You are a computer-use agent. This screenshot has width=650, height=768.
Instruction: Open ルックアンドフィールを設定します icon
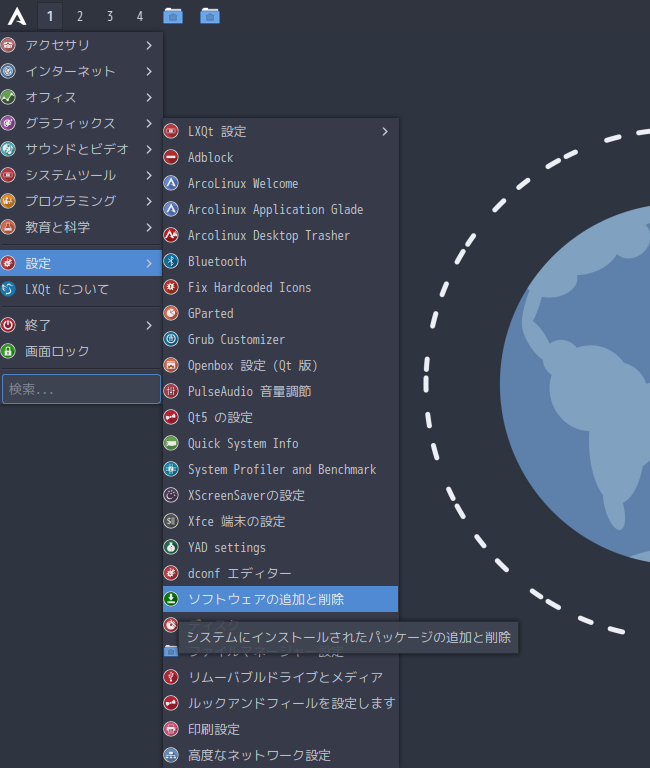click(171, 702)
